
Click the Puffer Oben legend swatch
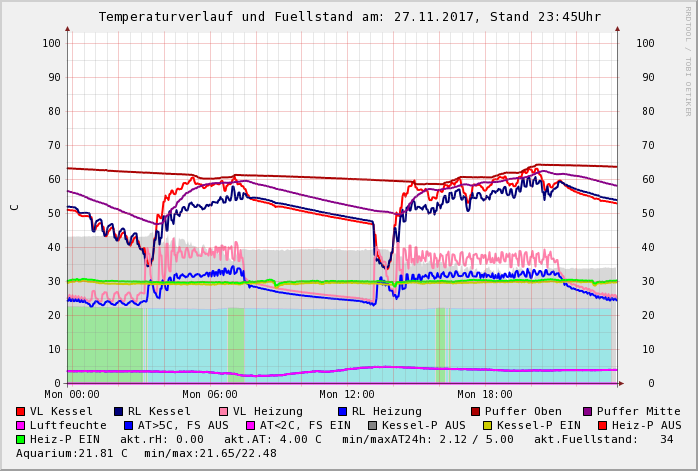coord(476,411)
